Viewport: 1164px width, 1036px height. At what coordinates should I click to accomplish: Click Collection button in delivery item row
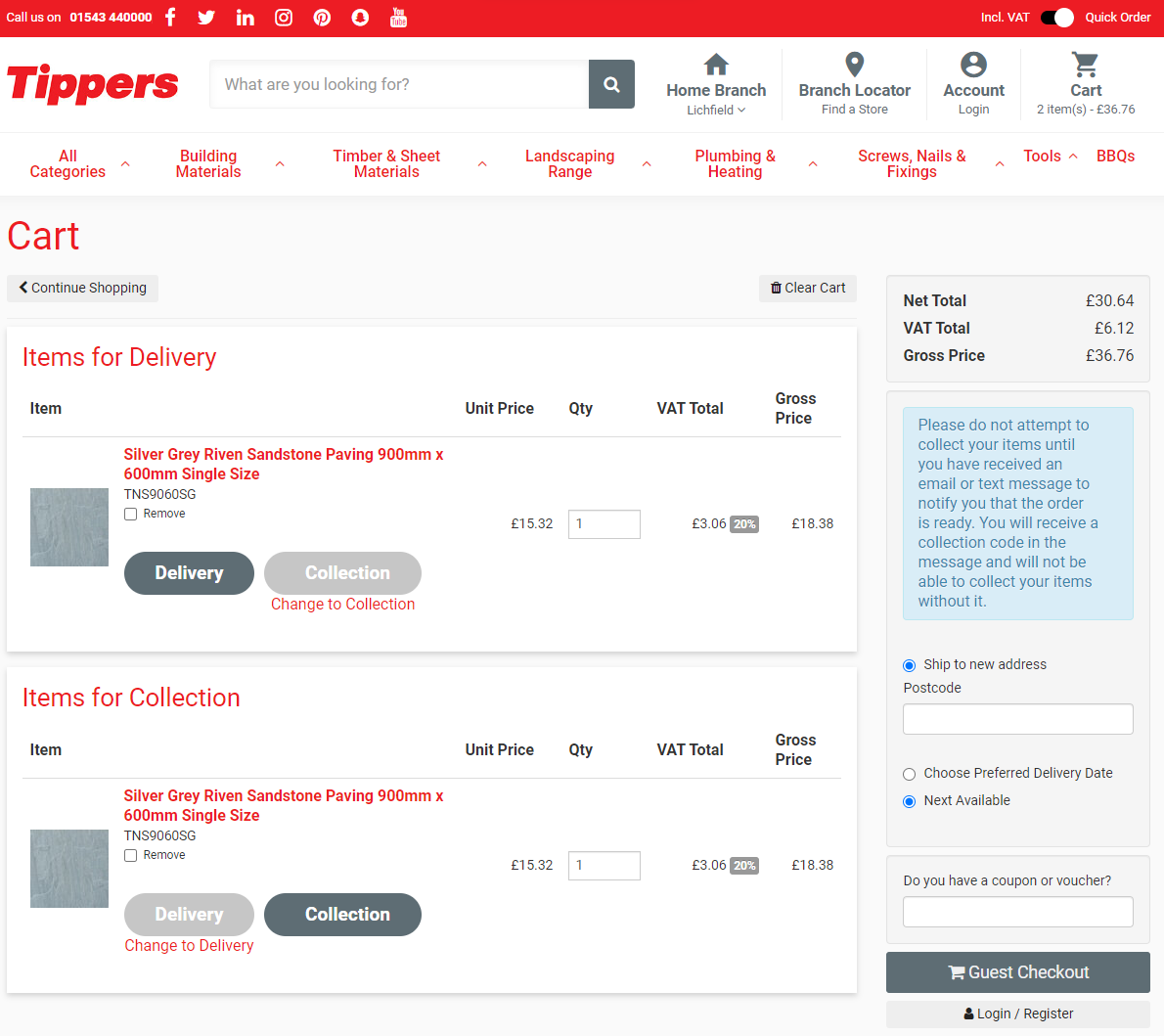(x=343, y=573)
